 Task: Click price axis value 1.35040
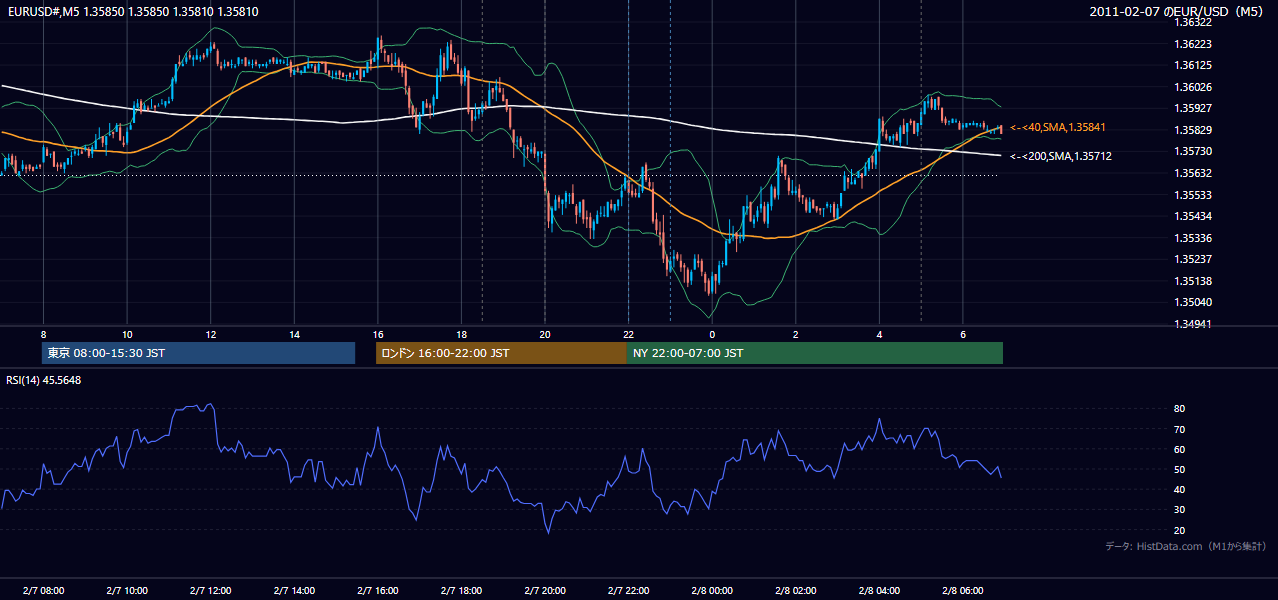coord(1195,302)
